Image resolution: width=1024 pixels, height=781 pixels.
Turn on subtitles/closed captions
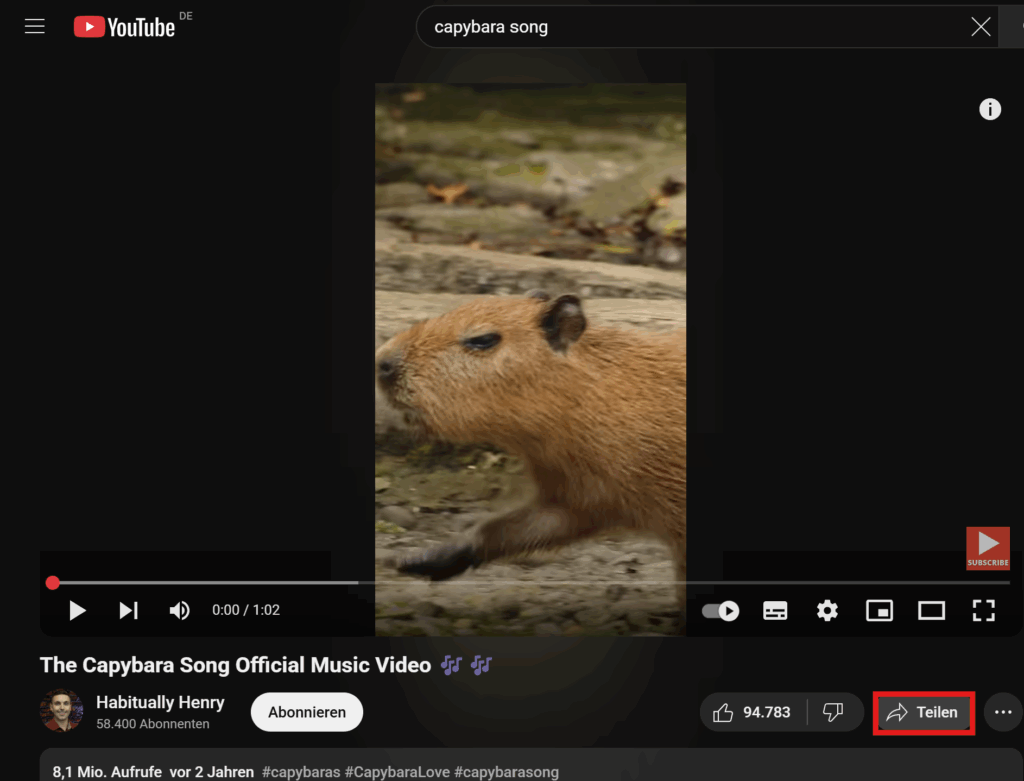(775, 610)
